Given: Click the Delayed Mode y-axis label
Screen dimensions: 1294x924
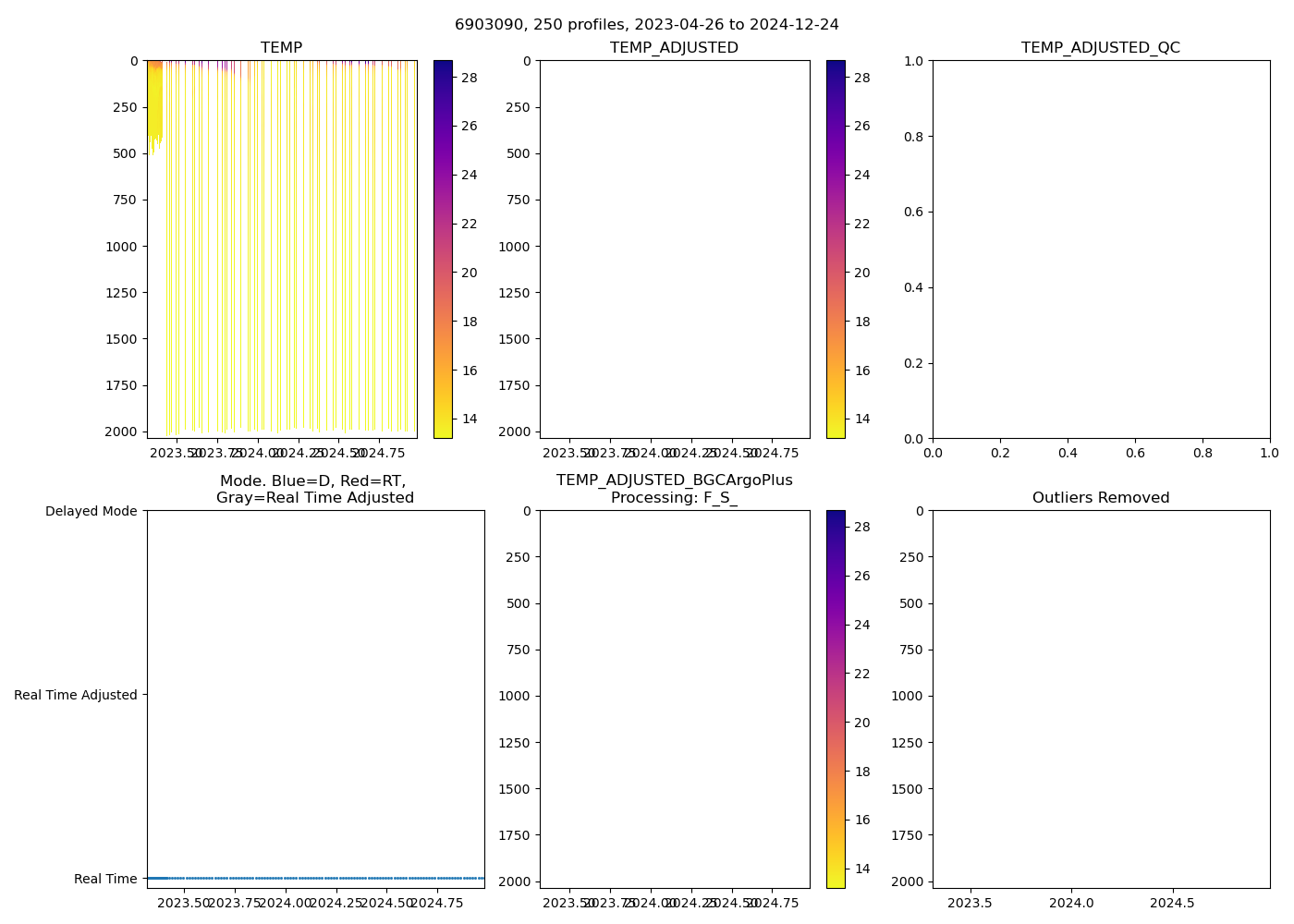Looking at the screenshot, I should [91, 511].
